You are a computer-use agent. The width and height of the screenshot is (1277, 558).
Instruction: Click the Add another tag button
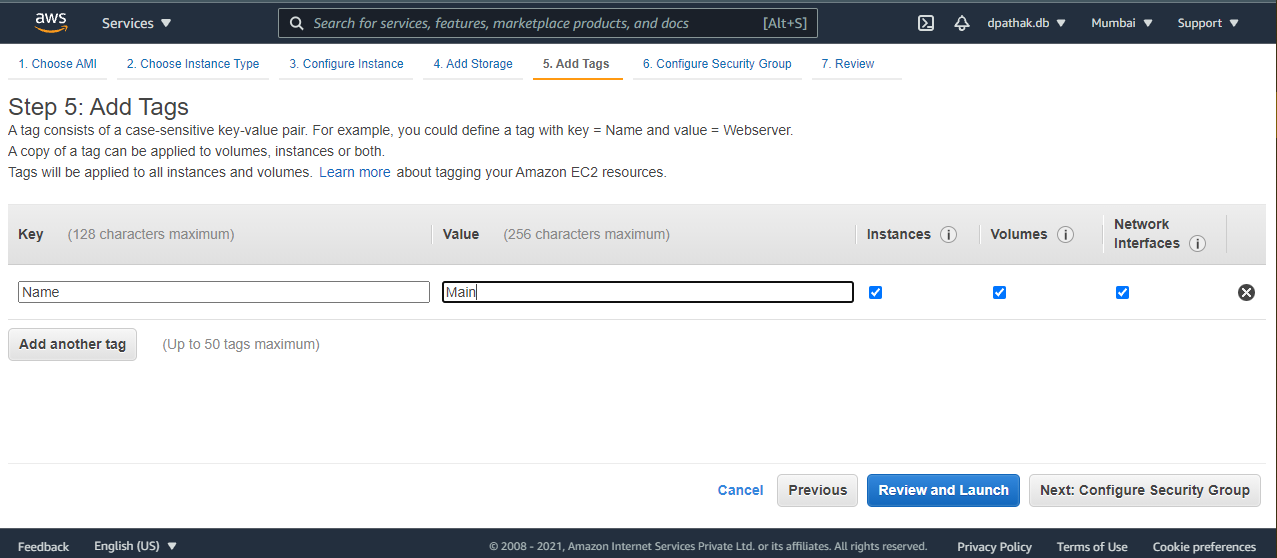[72, 344]
